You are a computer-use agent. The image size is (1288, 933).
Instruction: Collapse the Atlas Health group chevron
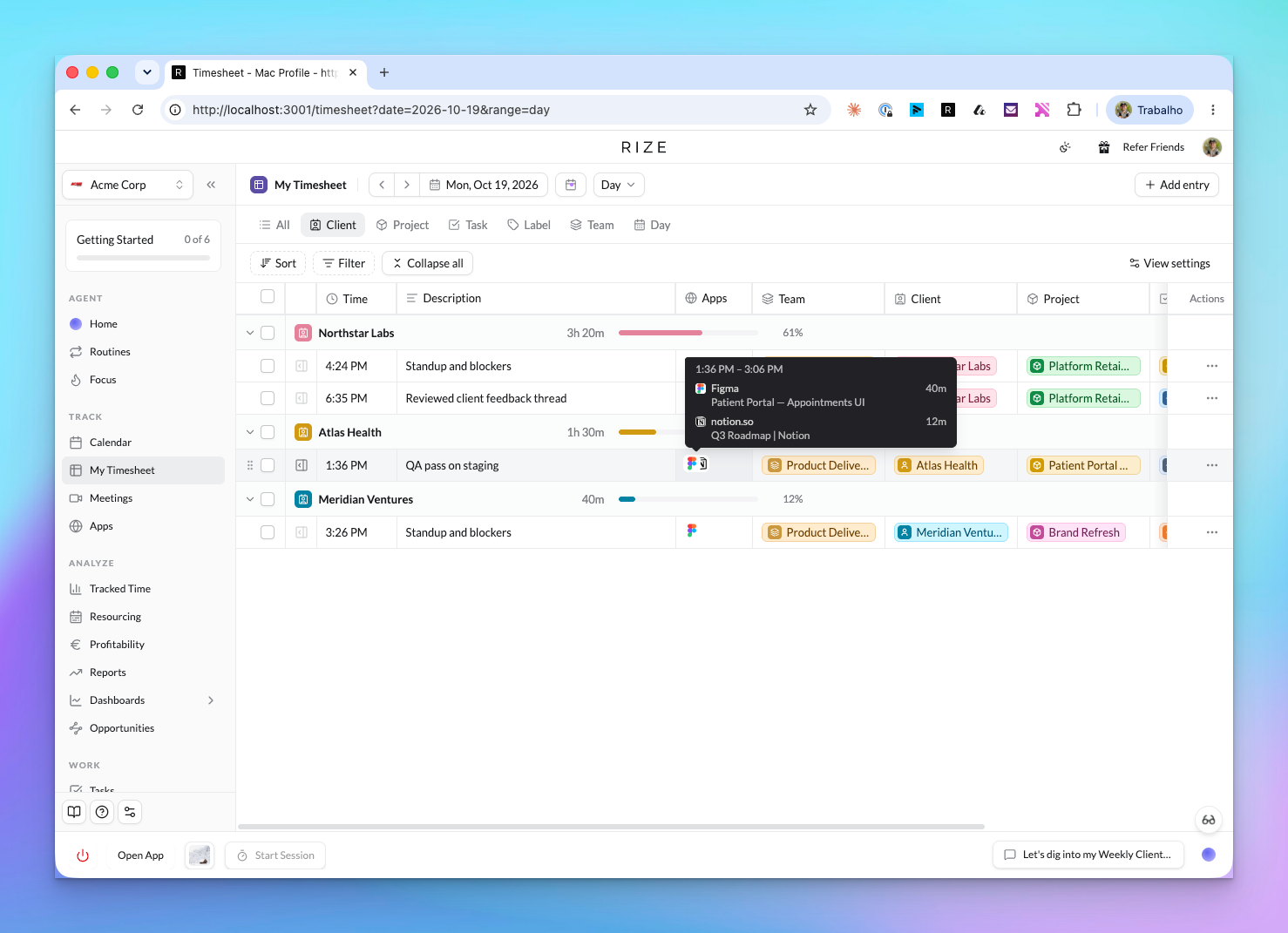tap(250, 432)
